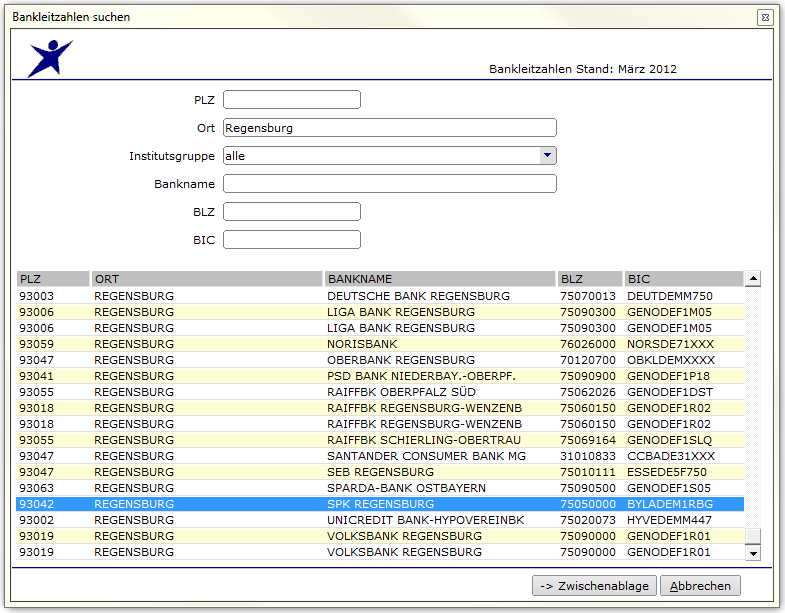Click into the BLZ input field
Viewport: 785px width, 613px height.
tap(292, 212)
